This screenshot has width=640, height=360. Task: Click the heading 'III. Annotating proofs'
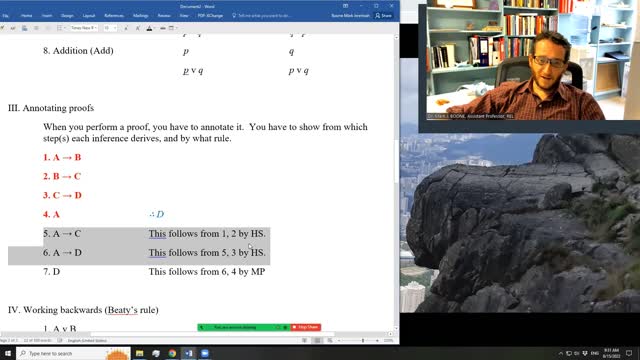[x=51, y=108]
